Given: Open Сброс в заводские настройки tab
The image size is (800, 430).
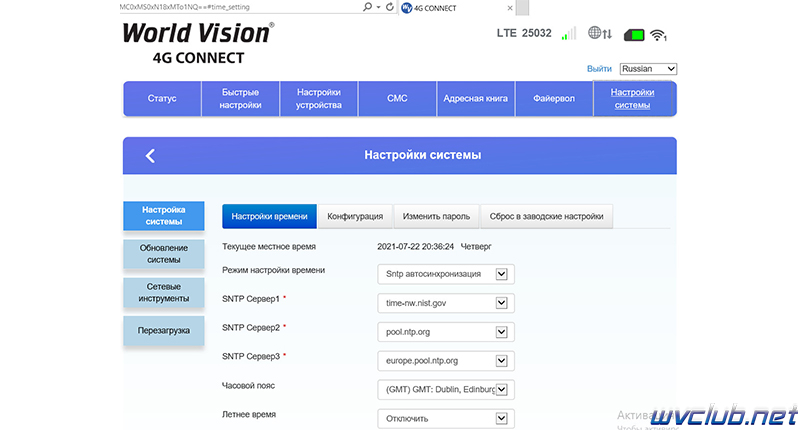Looking at the screenshot, I should 546,216.
